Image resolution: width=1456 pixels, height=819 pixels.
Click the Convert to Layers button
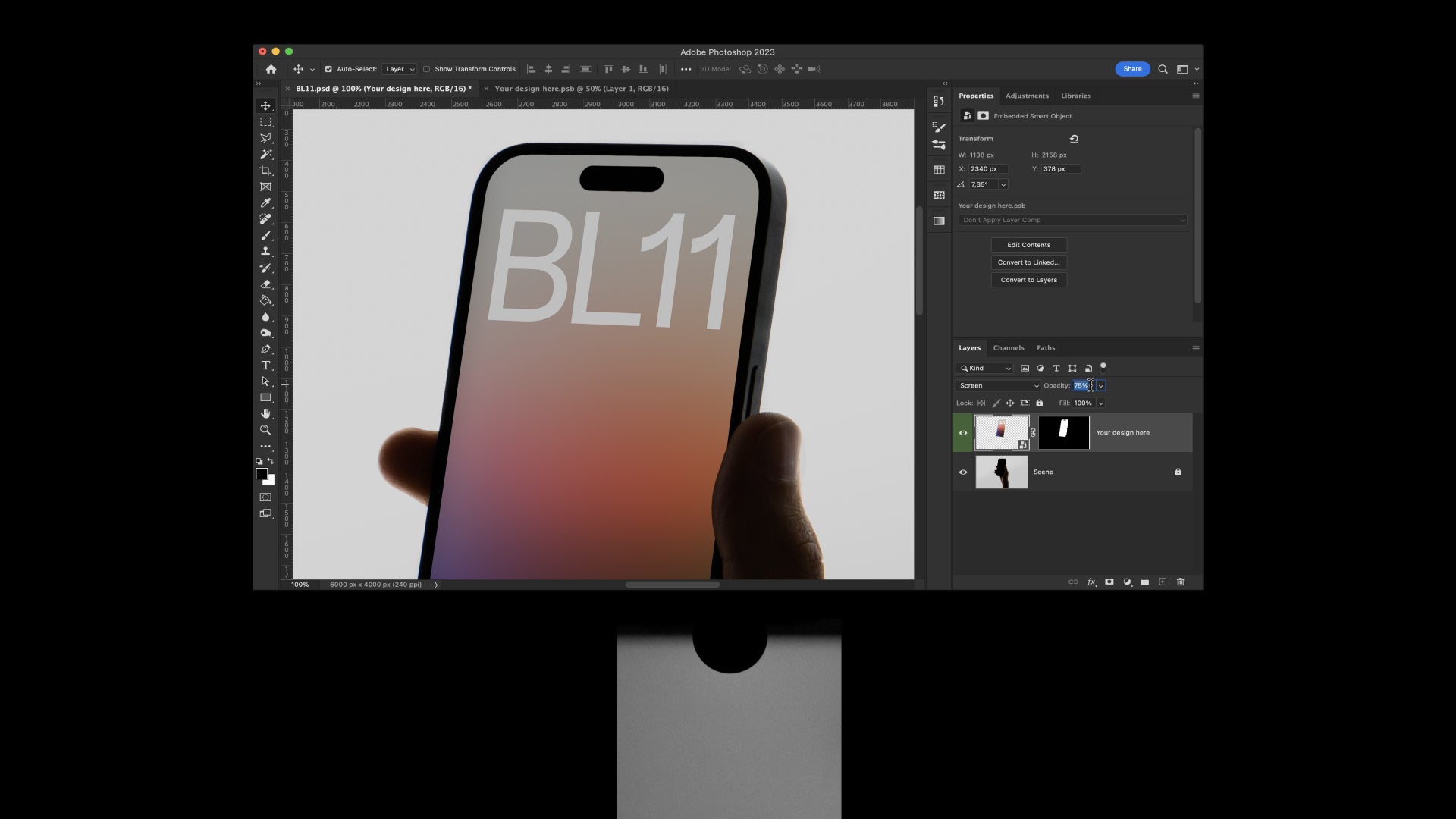[1028, 280]
